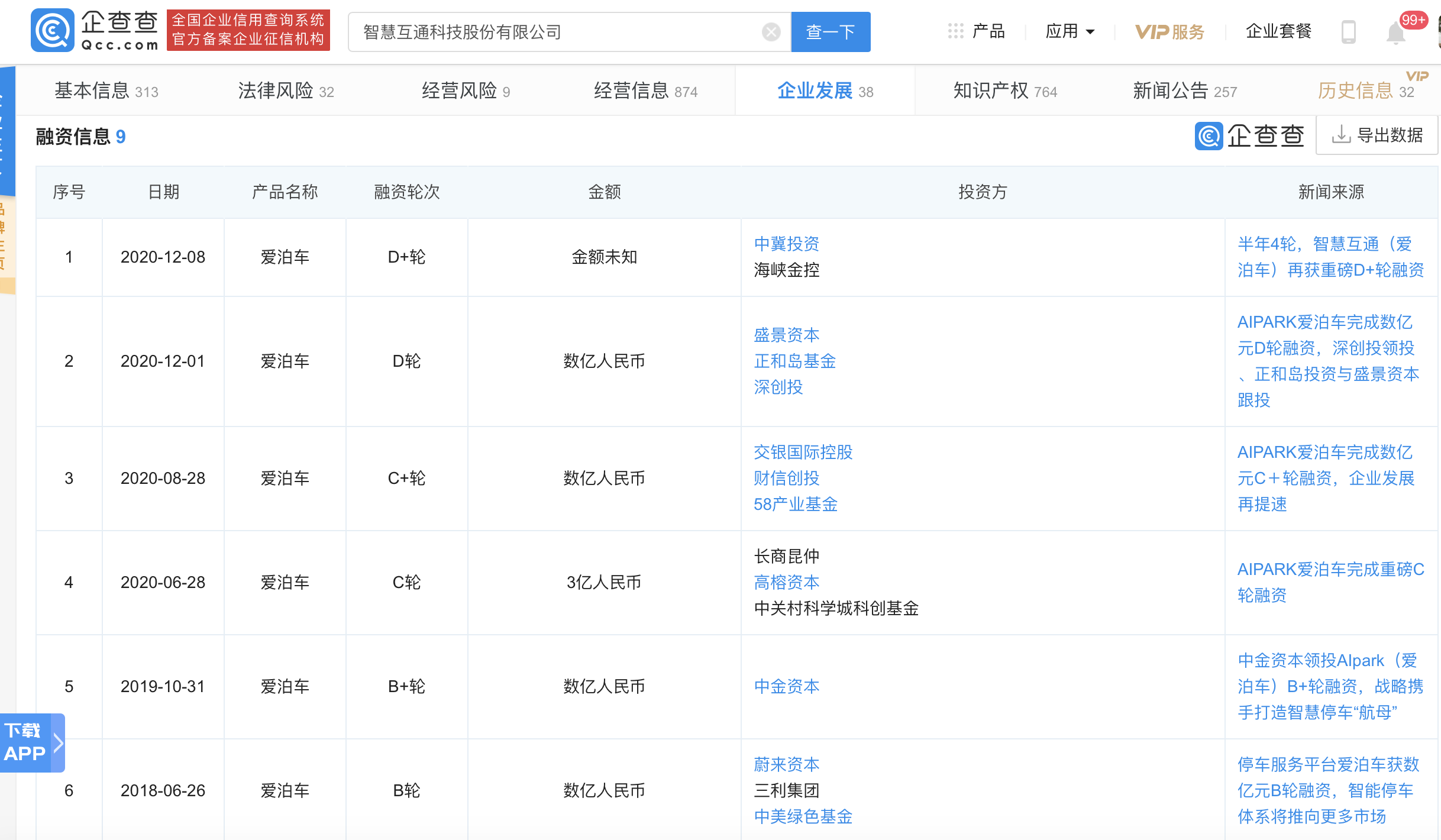This screenshot has height=840, width=1441.
Task: Switch to 经营风险 tab
Action: (466, 91)
